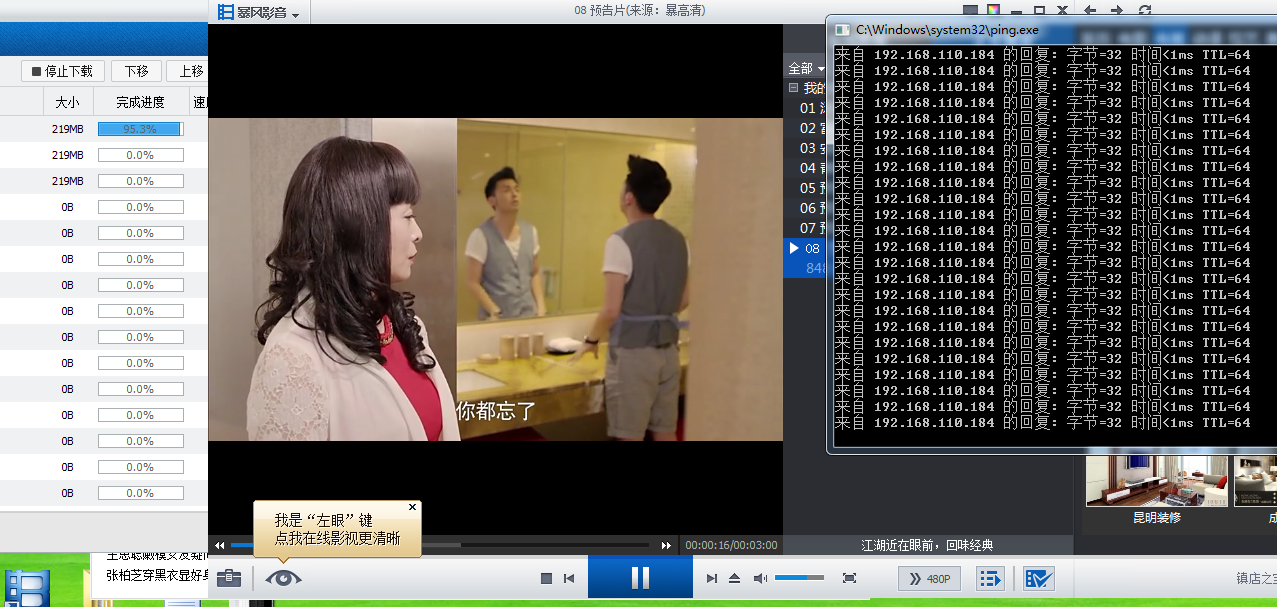Image resolution: width=1277 pixels, height=607 pixels.
Task: Open the 昆明装修 ad thumbnail
Action: point(1156,483)
